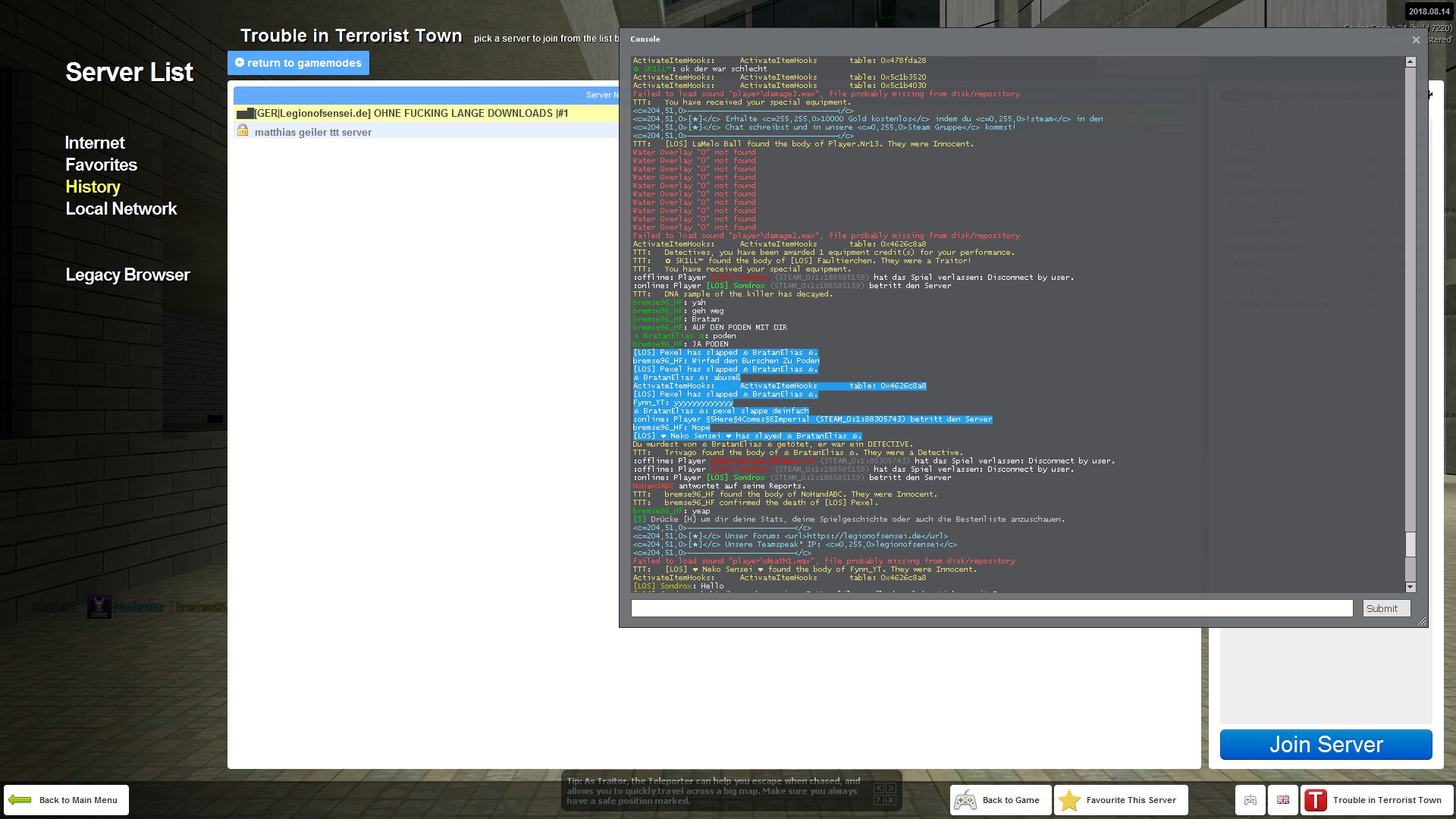
Task: Click the forum url legionofsensei.de line in console
Action: (x=790, y=536)
